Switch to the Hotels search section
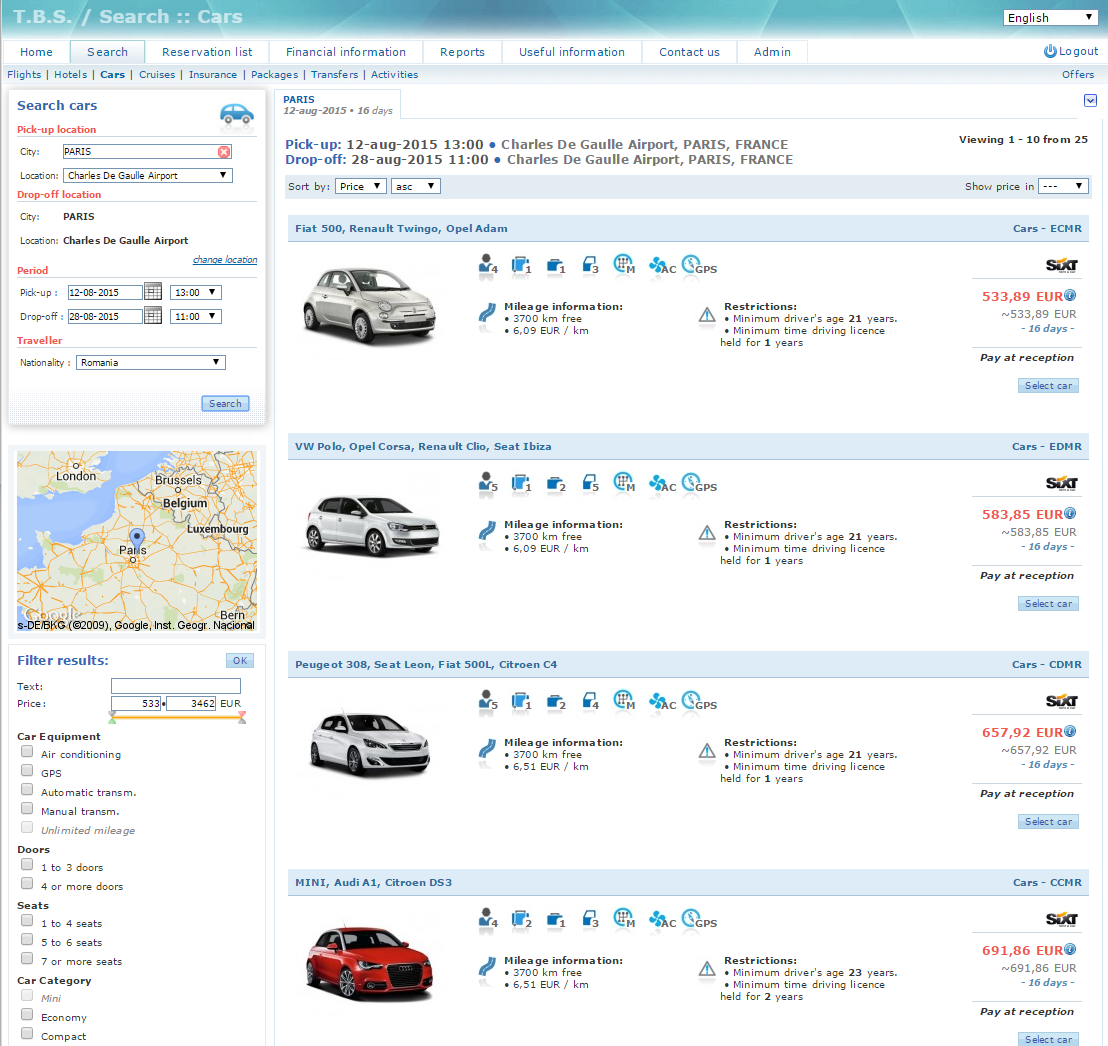 click(70, 75)
